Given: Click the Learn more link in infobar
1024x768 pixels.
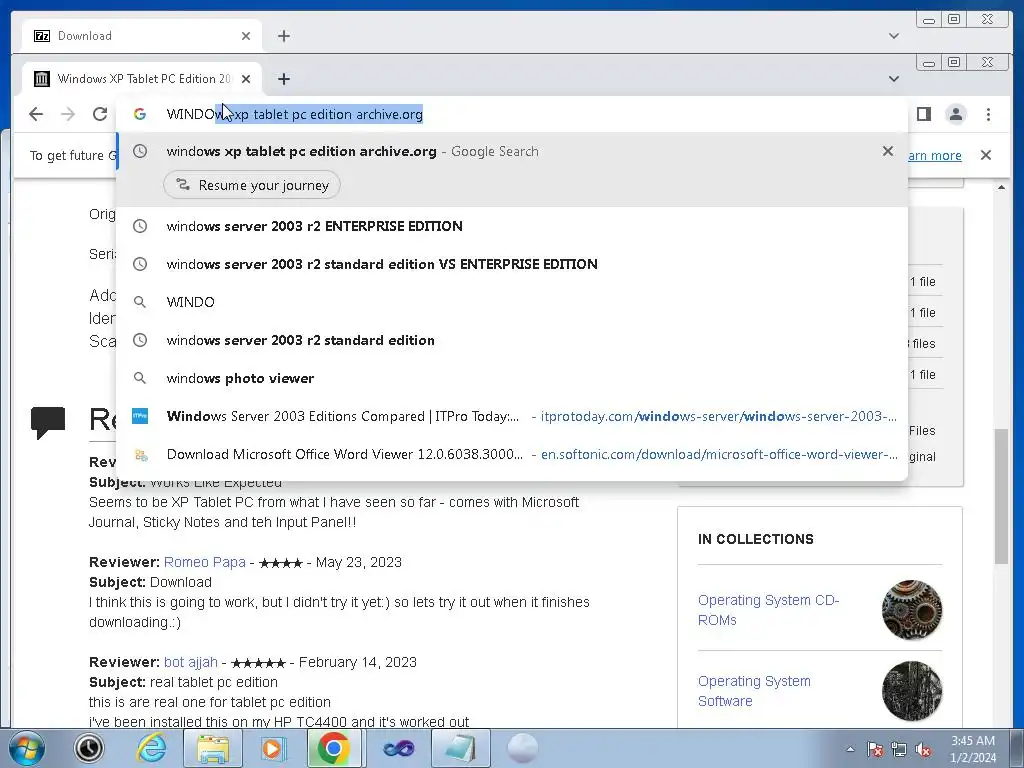Looking at the screenshot, I should 935,155.
